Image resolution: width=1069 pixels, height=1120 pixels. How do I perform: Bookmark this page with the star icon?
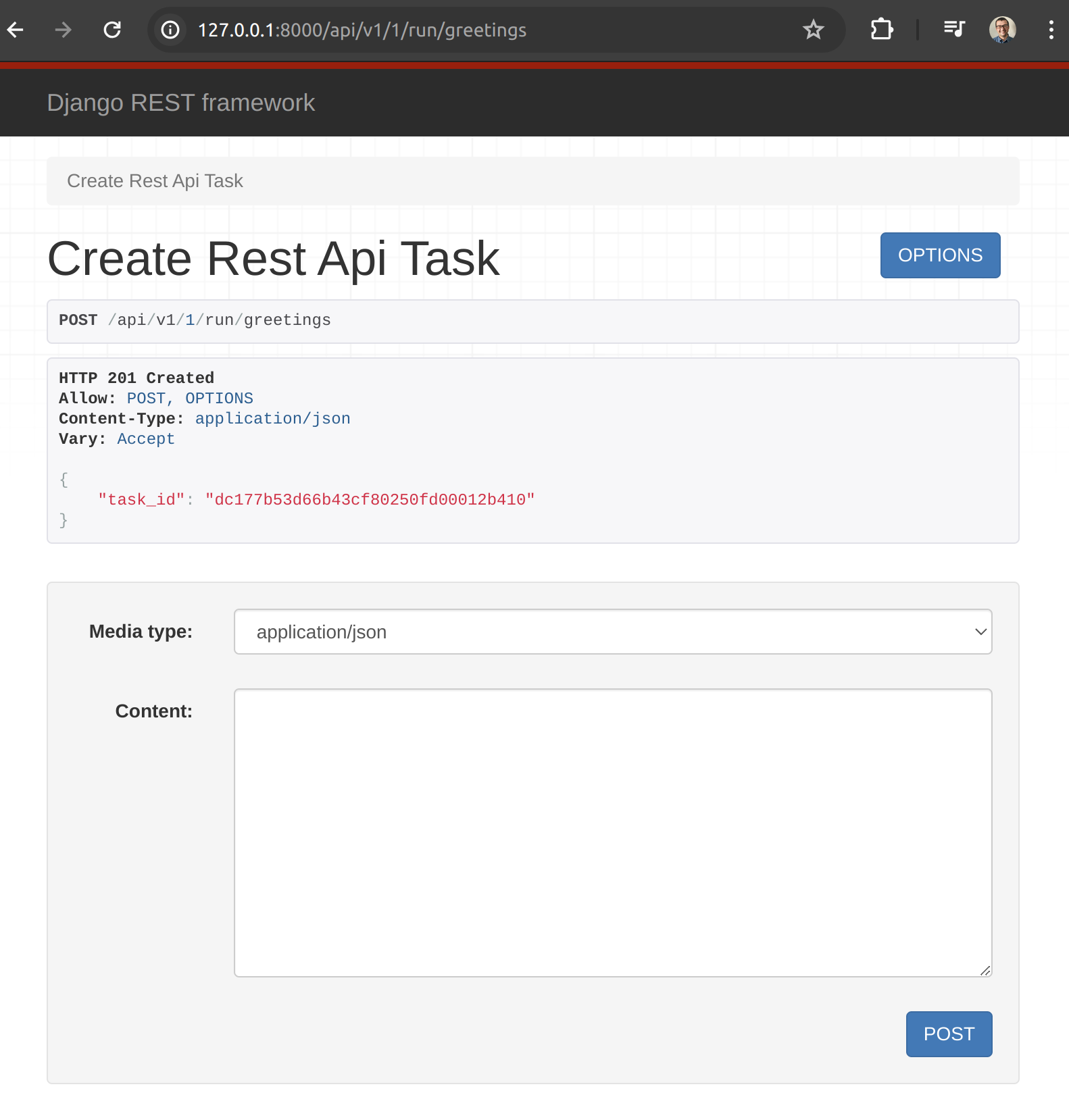click(x=813, y=30)
